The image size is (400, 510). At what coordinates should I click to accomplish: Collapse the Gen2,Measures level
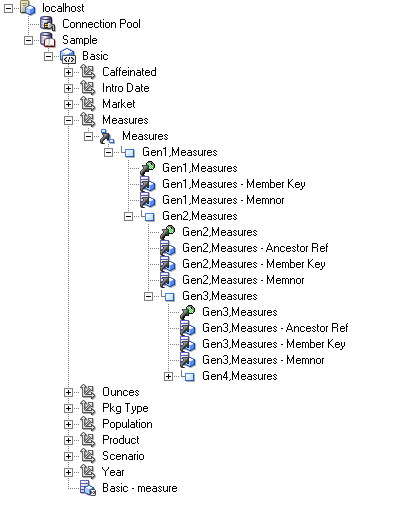point(128,216)
